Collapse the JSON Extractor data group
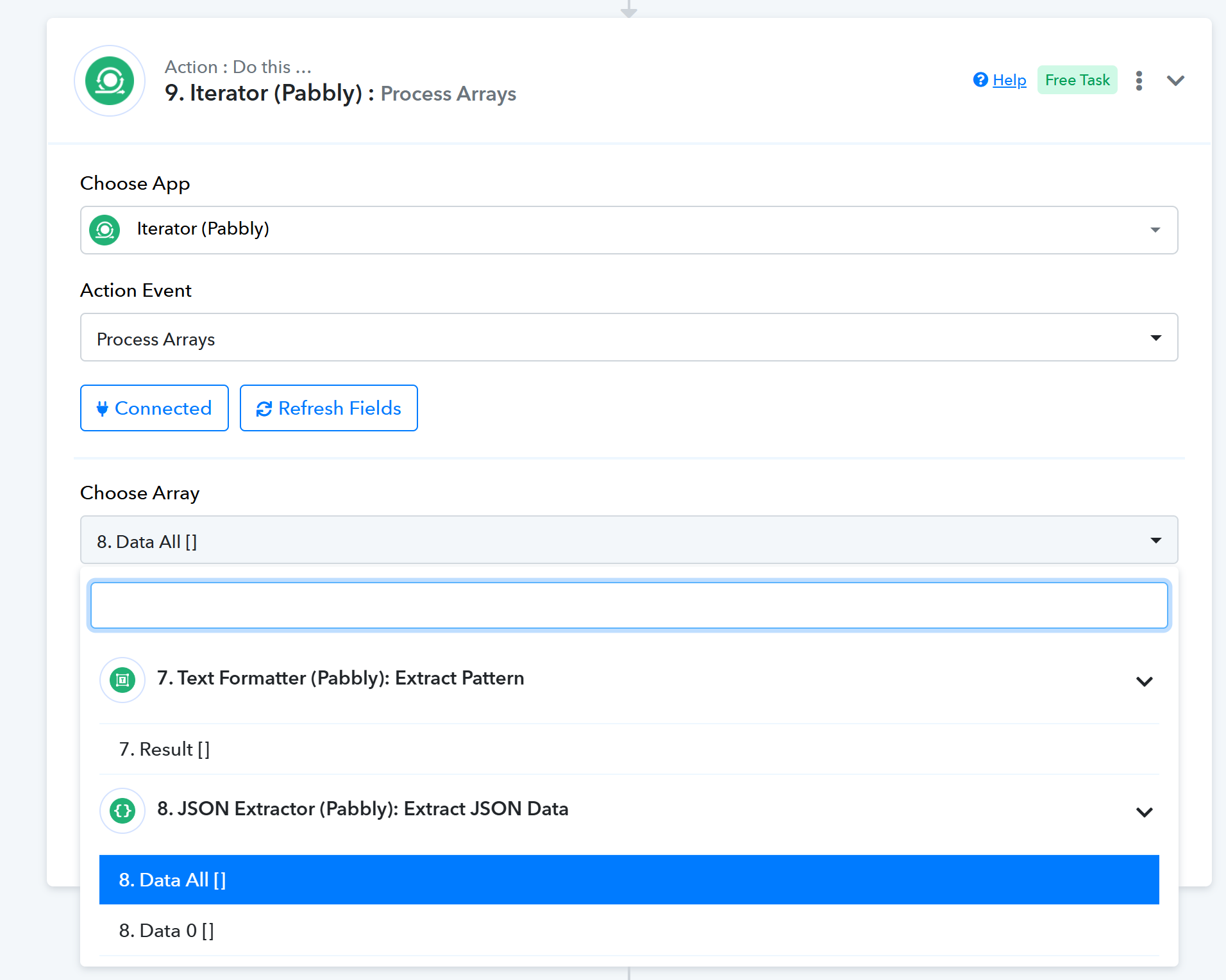Image resolution: width=1226 pixels, height=980 pixels. [1145, 812]
